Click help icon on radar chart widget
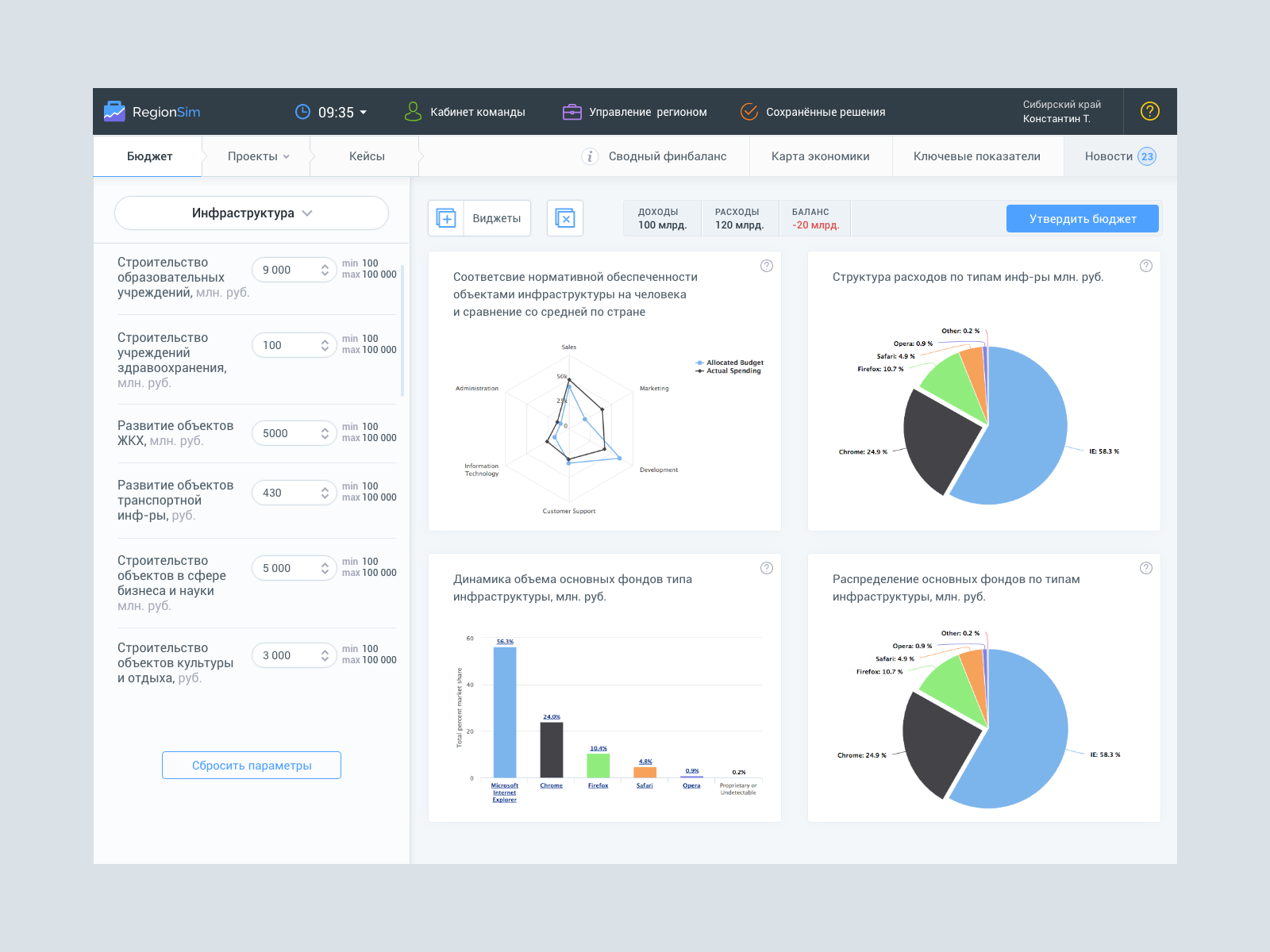This screenshot has width=1270, height=952. pyautogui.click(x=766, y=266)
